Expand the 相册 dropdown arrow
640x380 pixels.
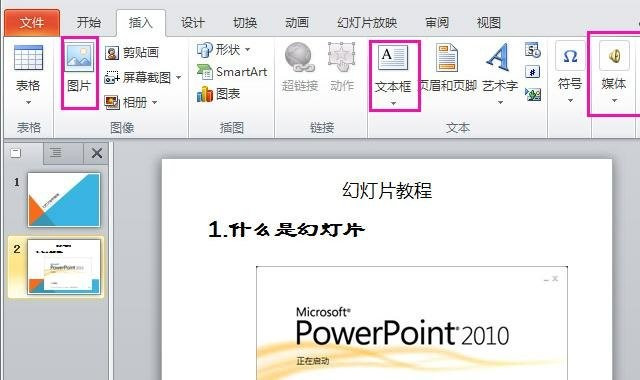(155, 102)
